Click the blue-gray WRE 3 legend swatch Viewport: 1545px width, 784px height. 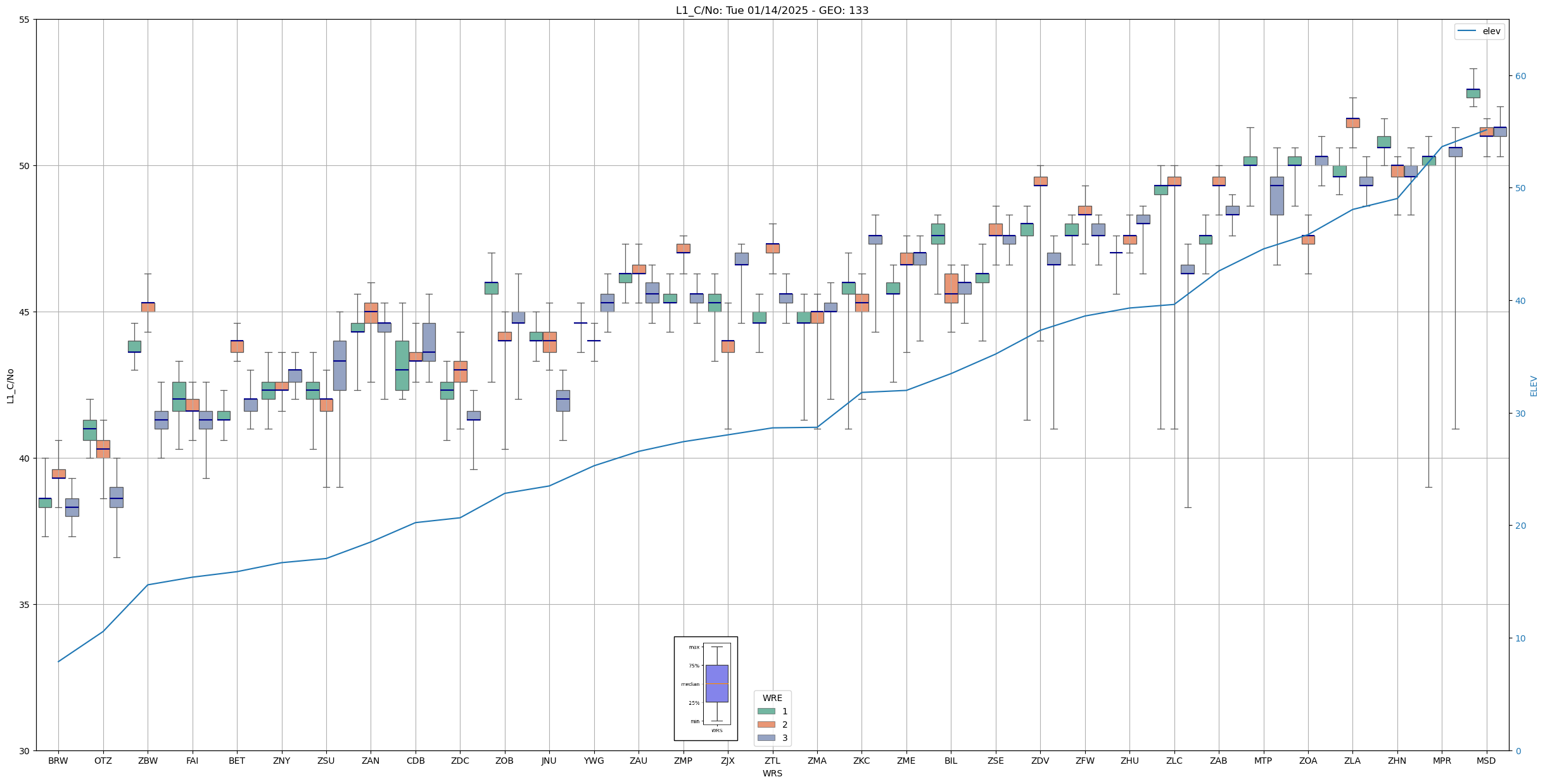[x=766, y=738]
